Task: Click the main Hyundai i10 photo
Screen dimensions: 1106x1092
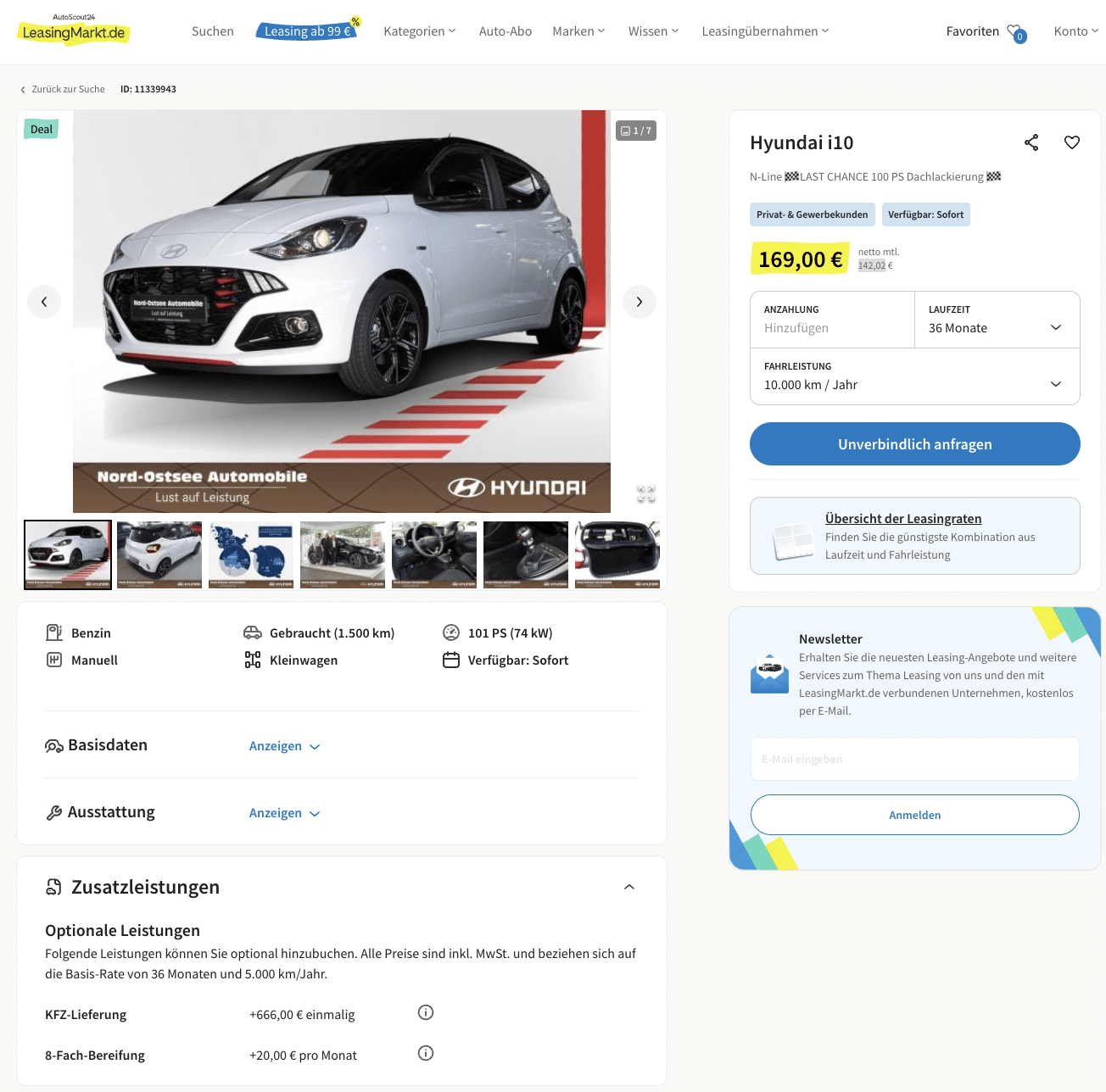Action: coord(342,311)
